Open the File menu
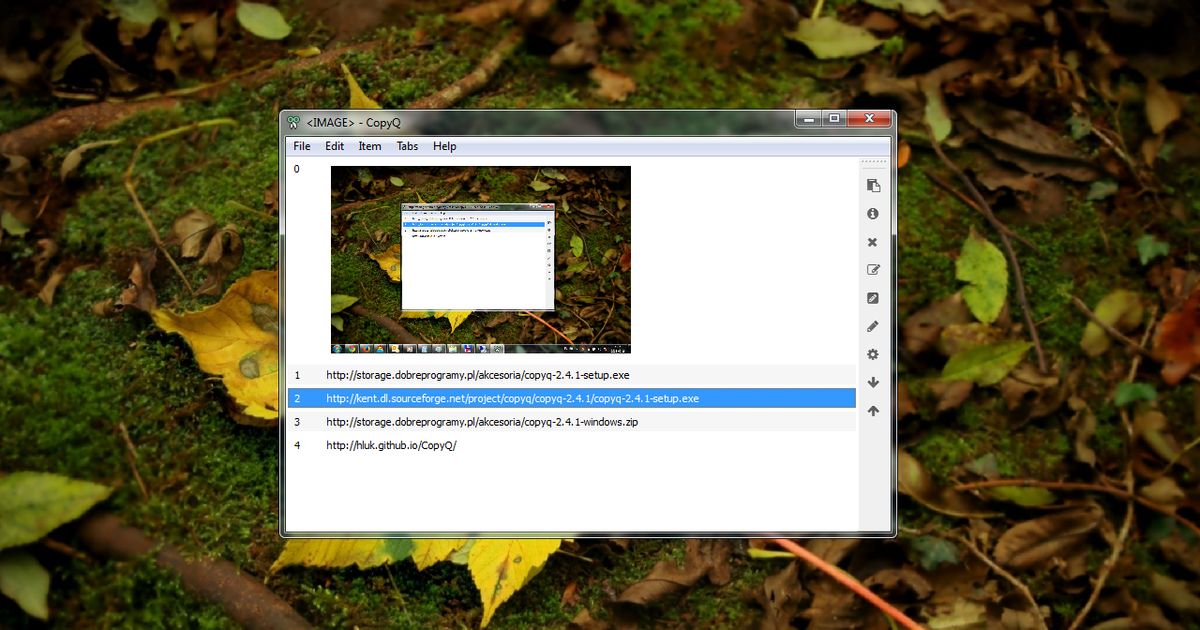This screenshot has width=1200, height=630. click(302, 146)
